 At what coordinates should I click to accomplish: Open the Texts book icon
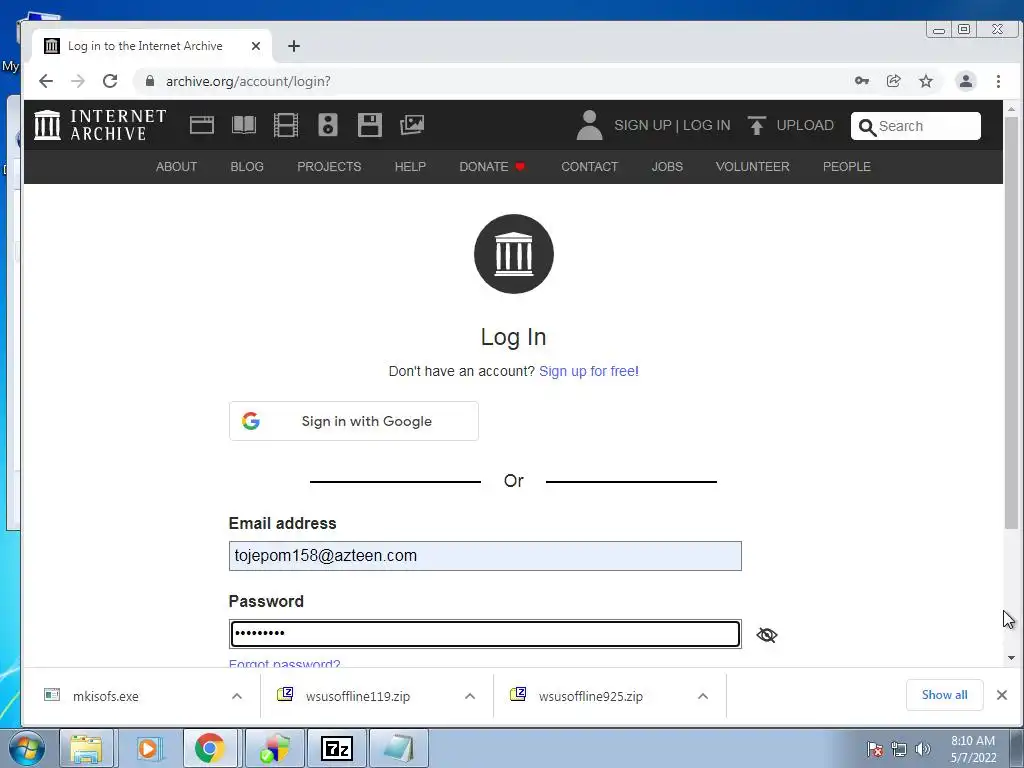point(244,125)
